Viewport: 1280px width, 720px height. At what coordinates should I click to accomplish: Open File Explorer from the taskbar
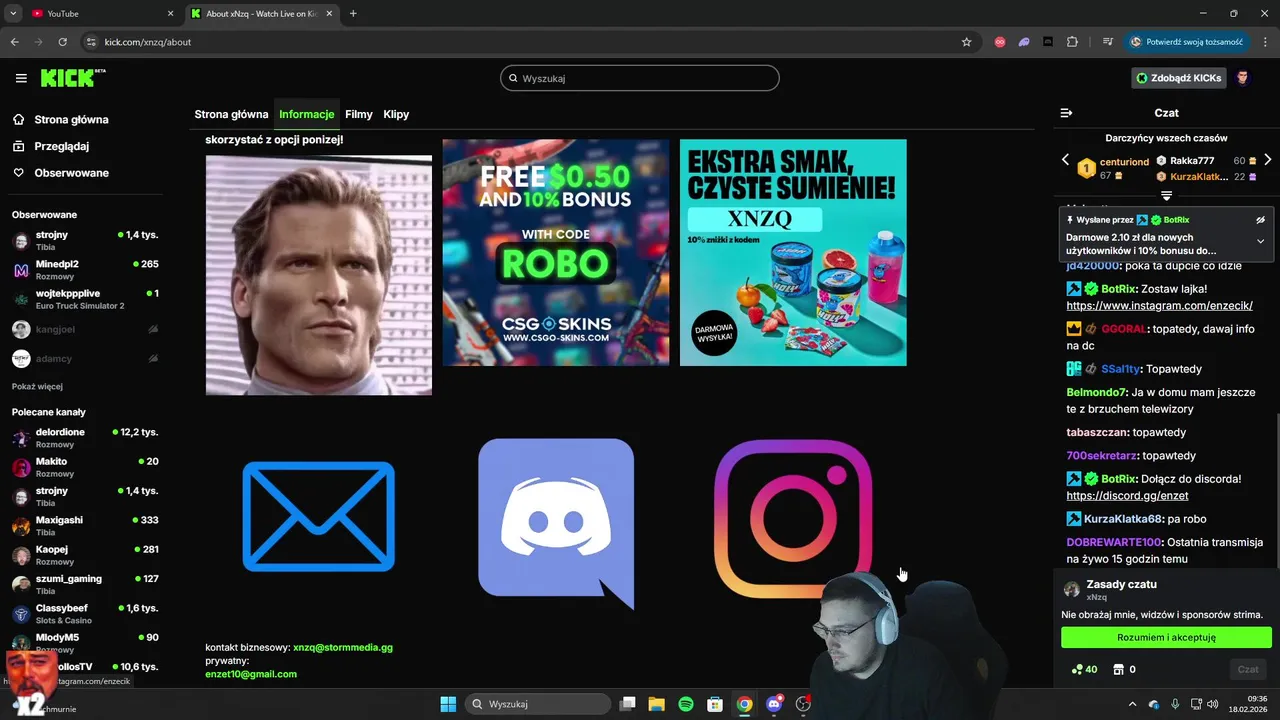657,704
